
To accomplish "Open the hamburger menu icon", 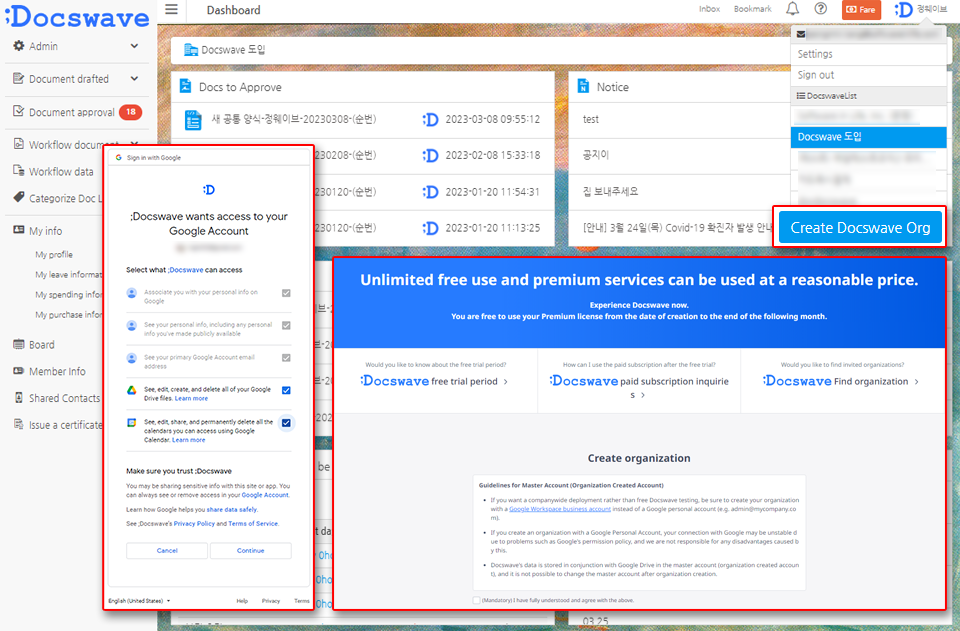I will pos(171,9).
